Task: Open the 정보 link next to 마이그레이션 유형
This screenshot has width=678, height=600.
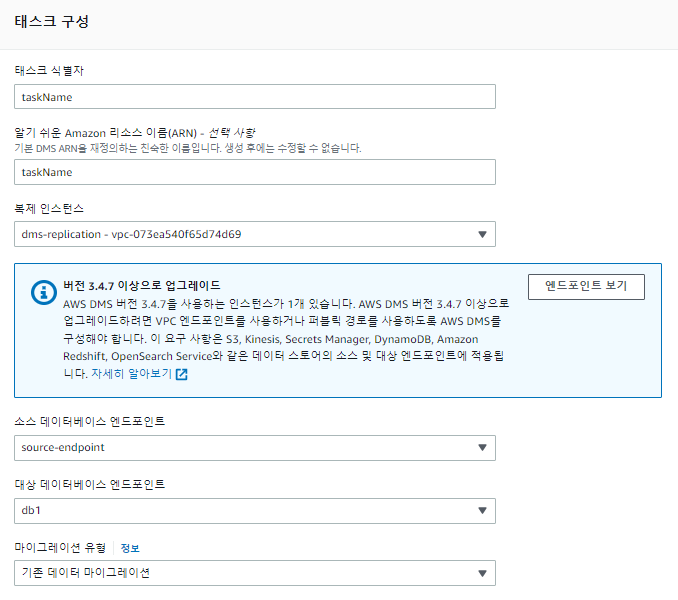Action: pos(130,548)
